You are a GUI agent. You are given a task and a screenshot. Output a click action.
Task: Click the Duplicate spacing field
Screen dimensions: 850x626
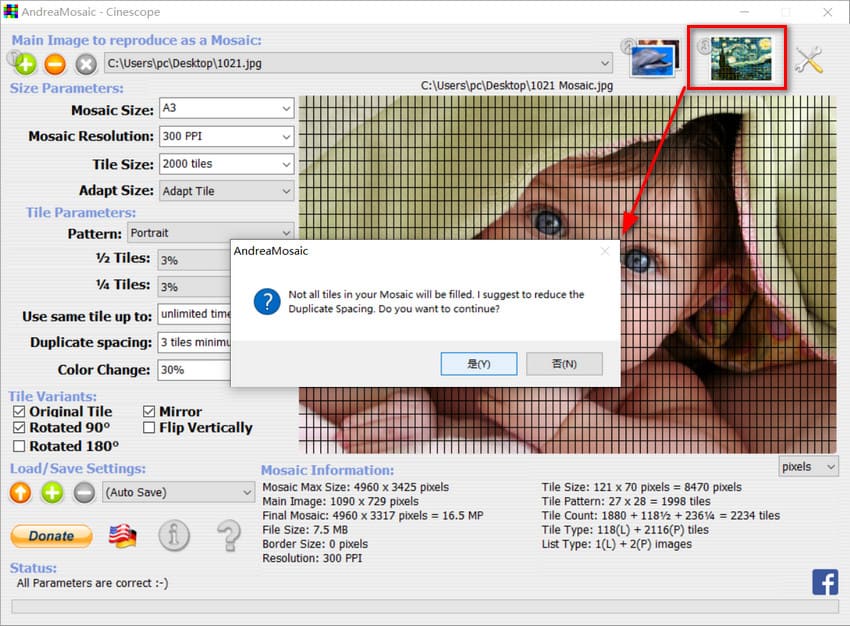[x=194, y=342]
